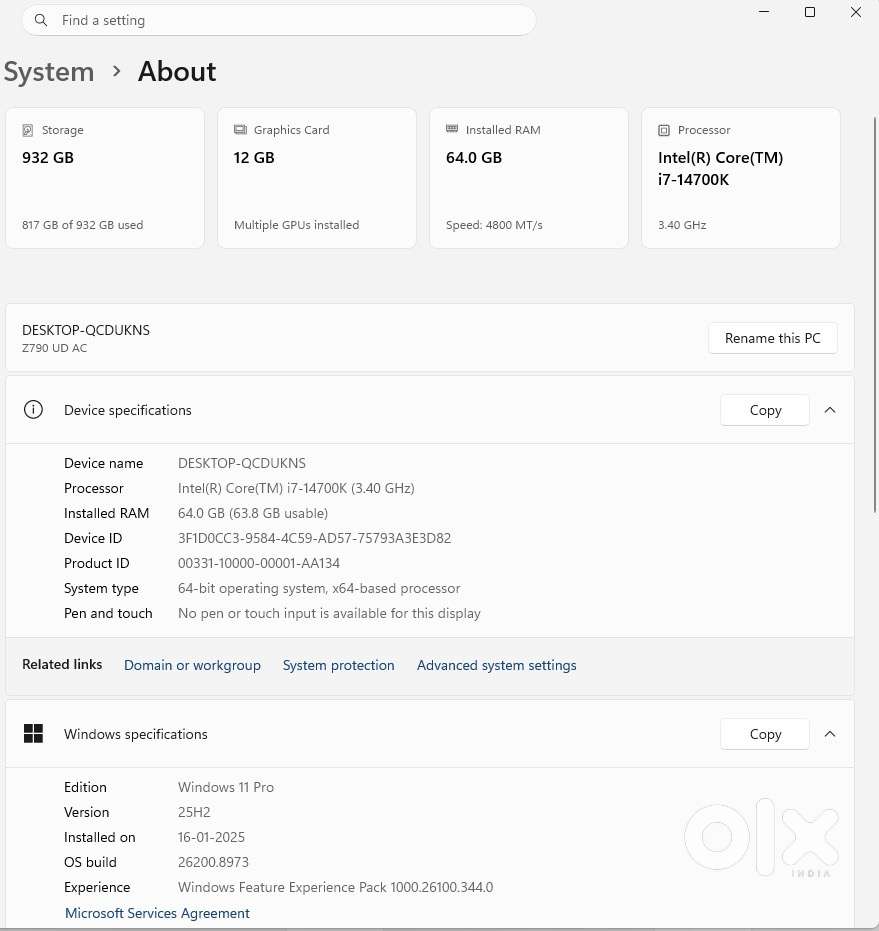This screenshot has height=931, width=879.
Task: Click Rename this PC button
Action: click(x=773, y=338)
